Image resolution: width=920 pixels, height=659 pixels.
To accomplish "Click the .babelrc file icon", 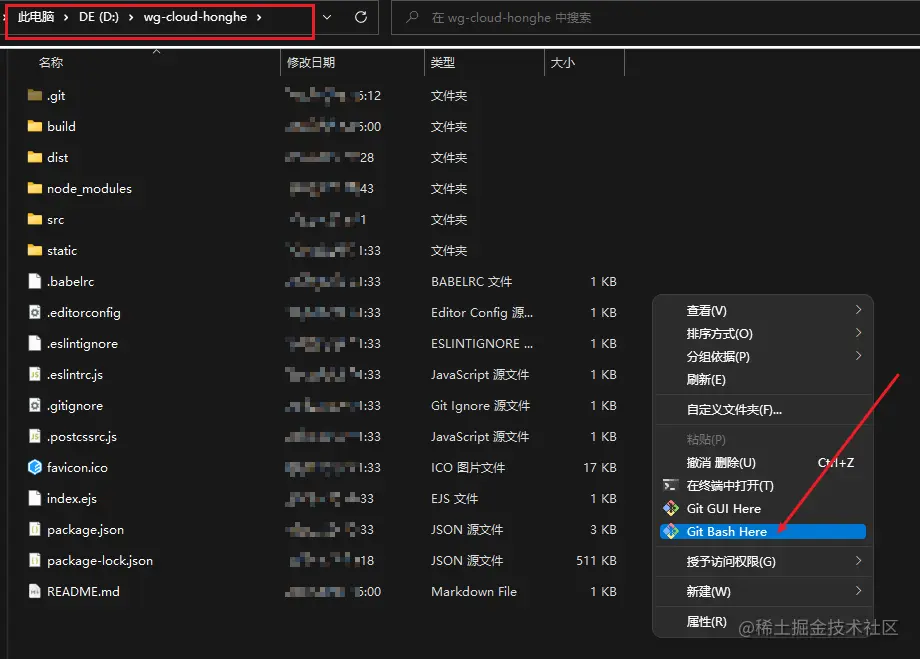I will point(35,281).
